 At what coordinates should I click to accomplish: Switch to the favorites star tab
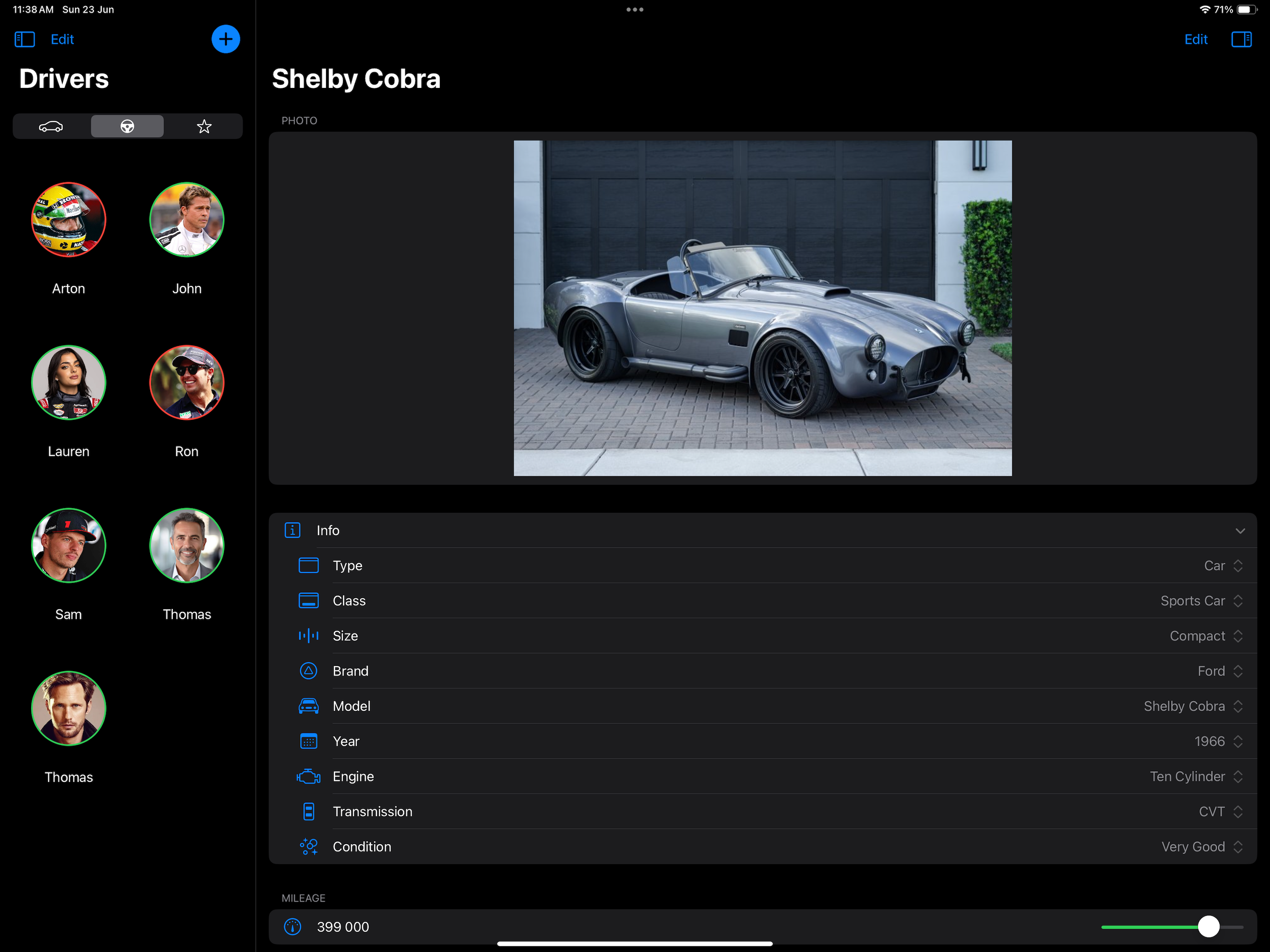204,126
